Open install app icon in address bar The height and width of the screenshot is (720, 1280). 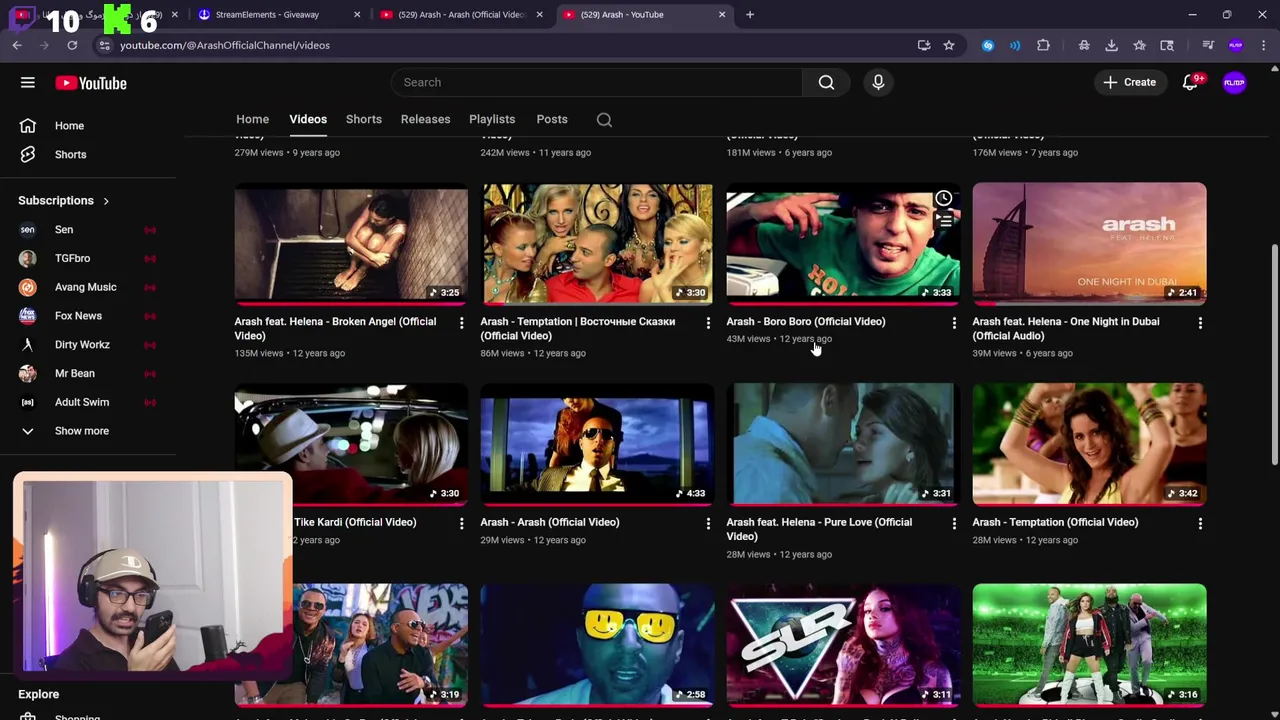click(924, 45)
